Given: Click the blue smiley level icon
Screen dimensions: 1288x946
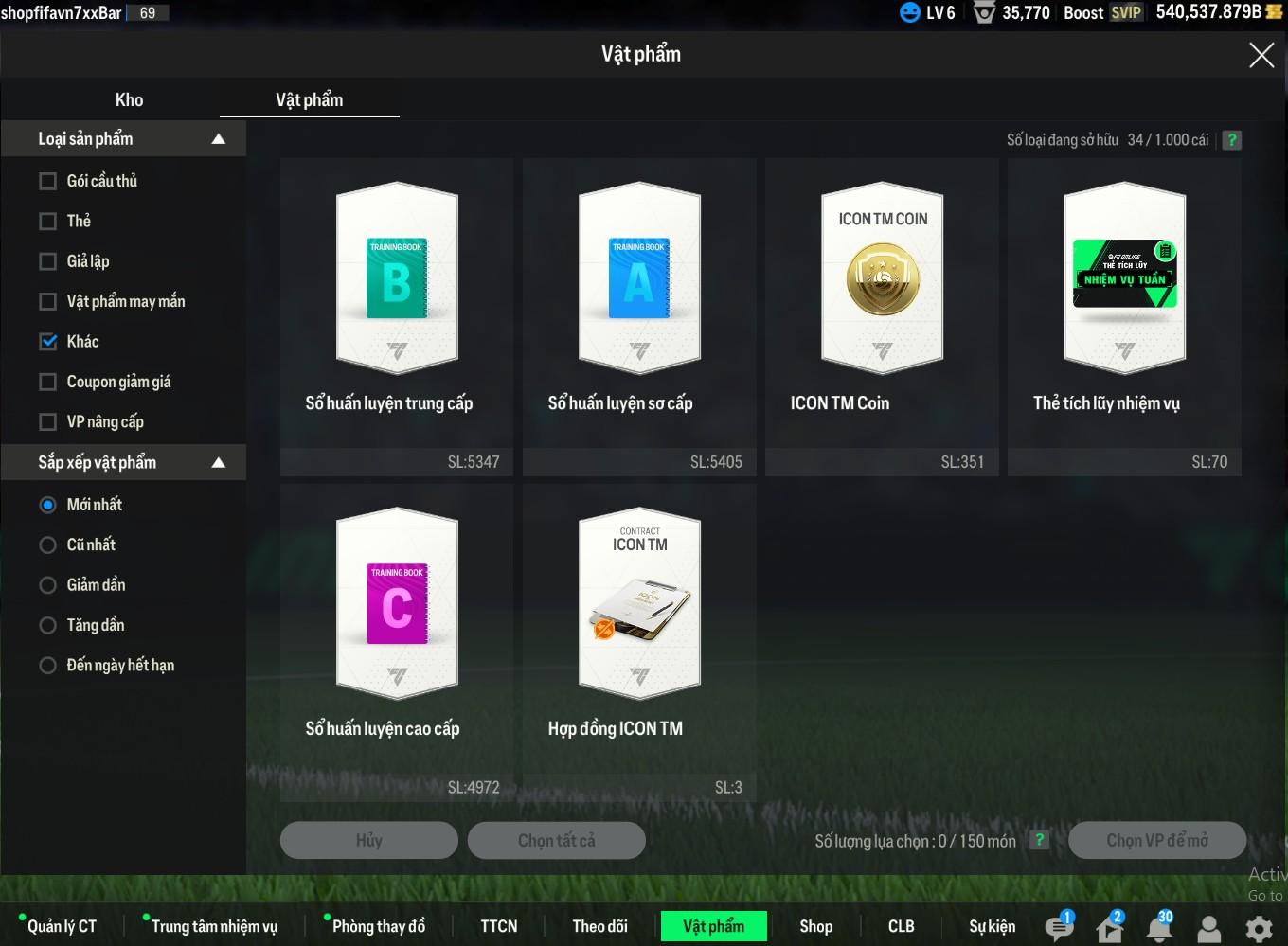Looking at the screenshot, I should 909,12.
